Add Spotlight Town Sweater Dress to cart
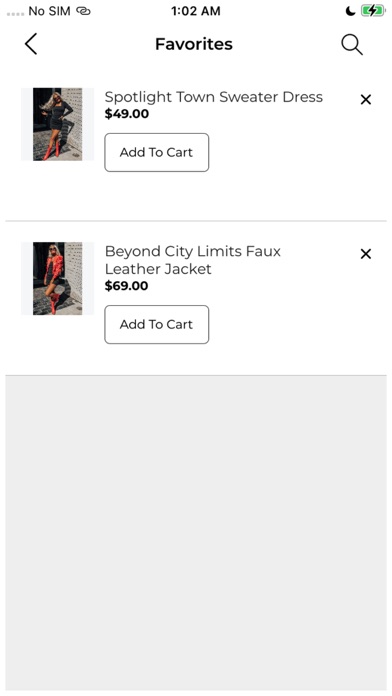This screenshot has height=696, width=392. tap(157, 152)
